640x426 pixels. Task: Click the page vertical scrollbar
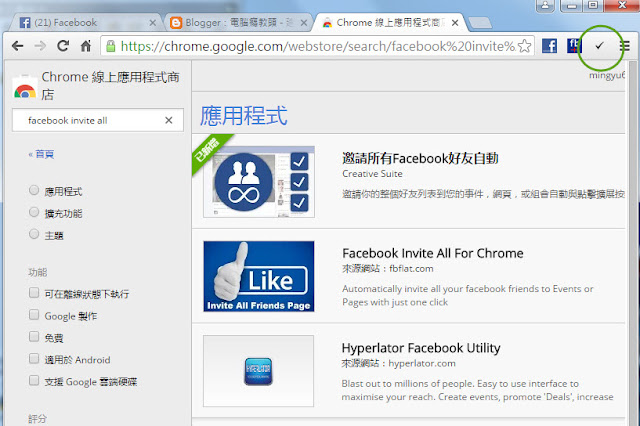(633, 243)
